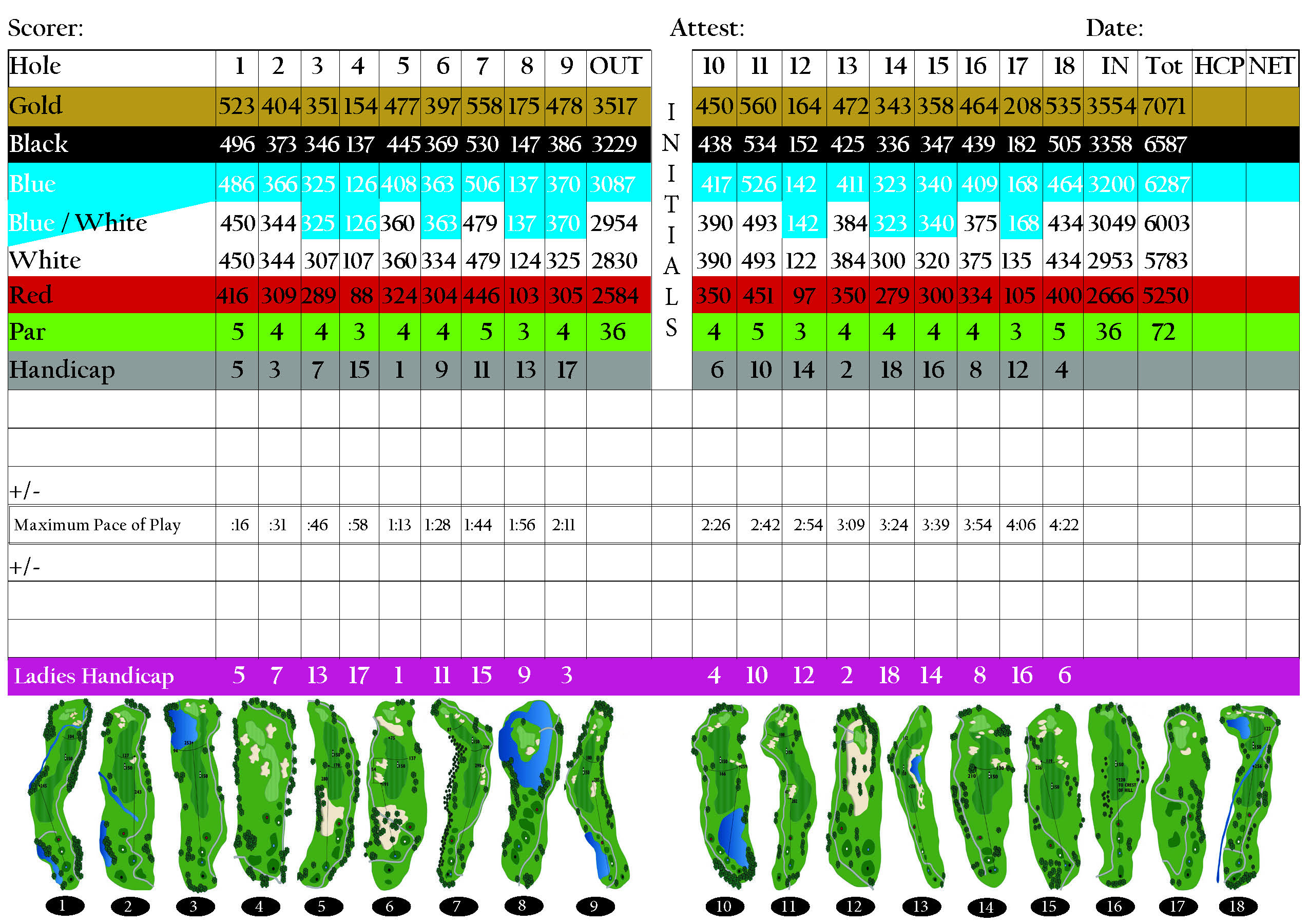
Task: Click the Attest field label
Action: click(707, 28)
